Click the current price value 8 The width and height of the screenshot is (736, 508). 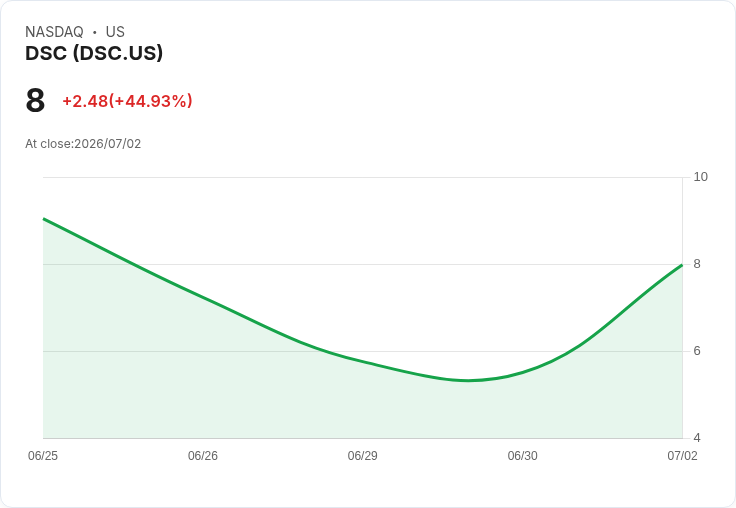(x=35, y=100)
